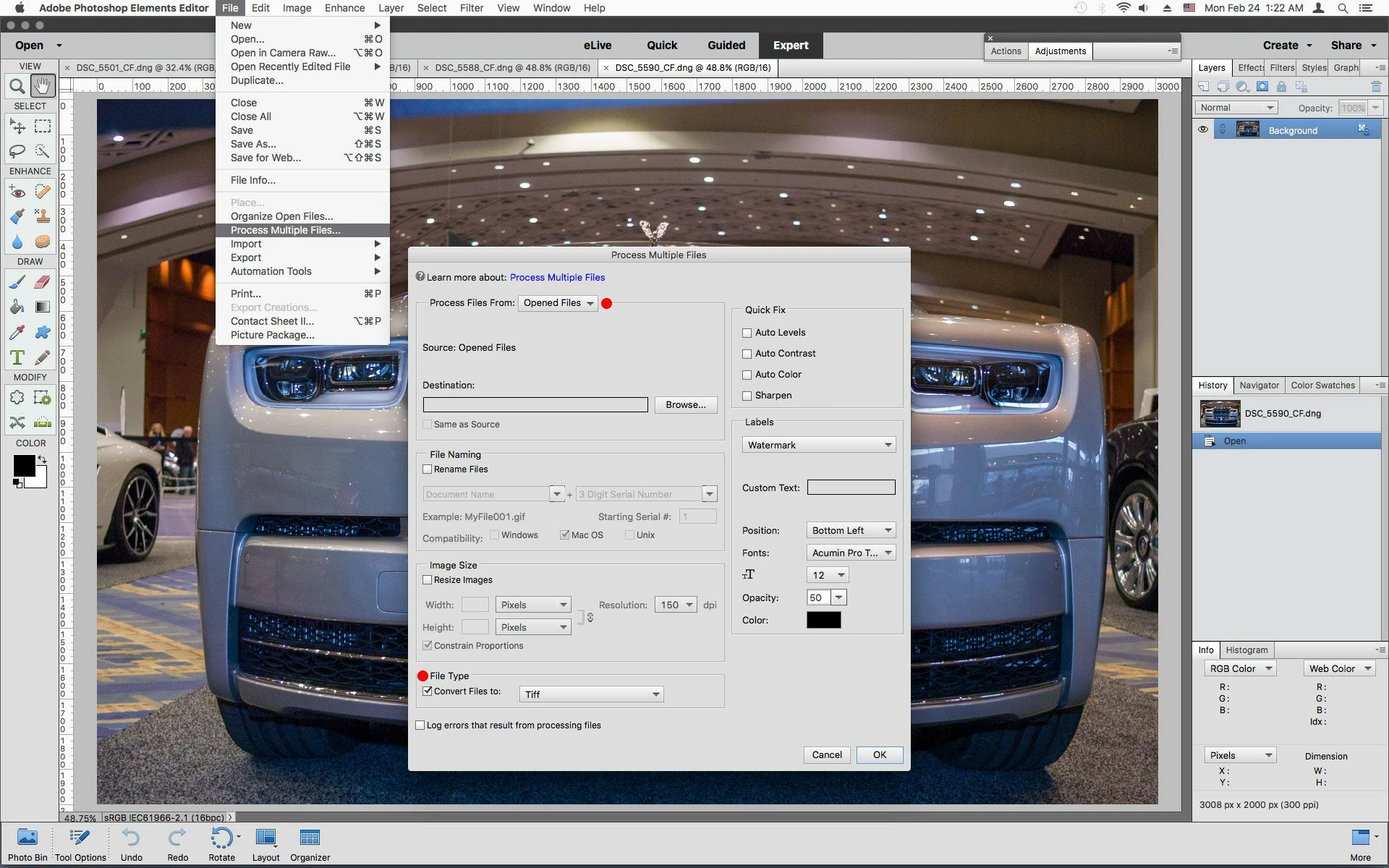Screen dimensions: 1389x868
Task: Select the Eraser tool
Action: click(x=43, y=282)
